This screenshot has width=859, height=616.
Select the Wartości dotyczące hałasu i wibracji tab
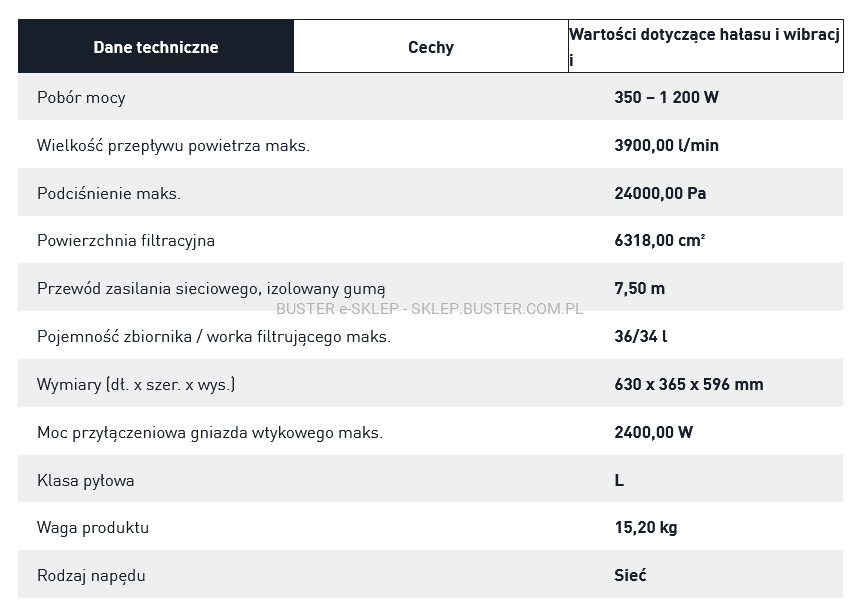(705, 47)
